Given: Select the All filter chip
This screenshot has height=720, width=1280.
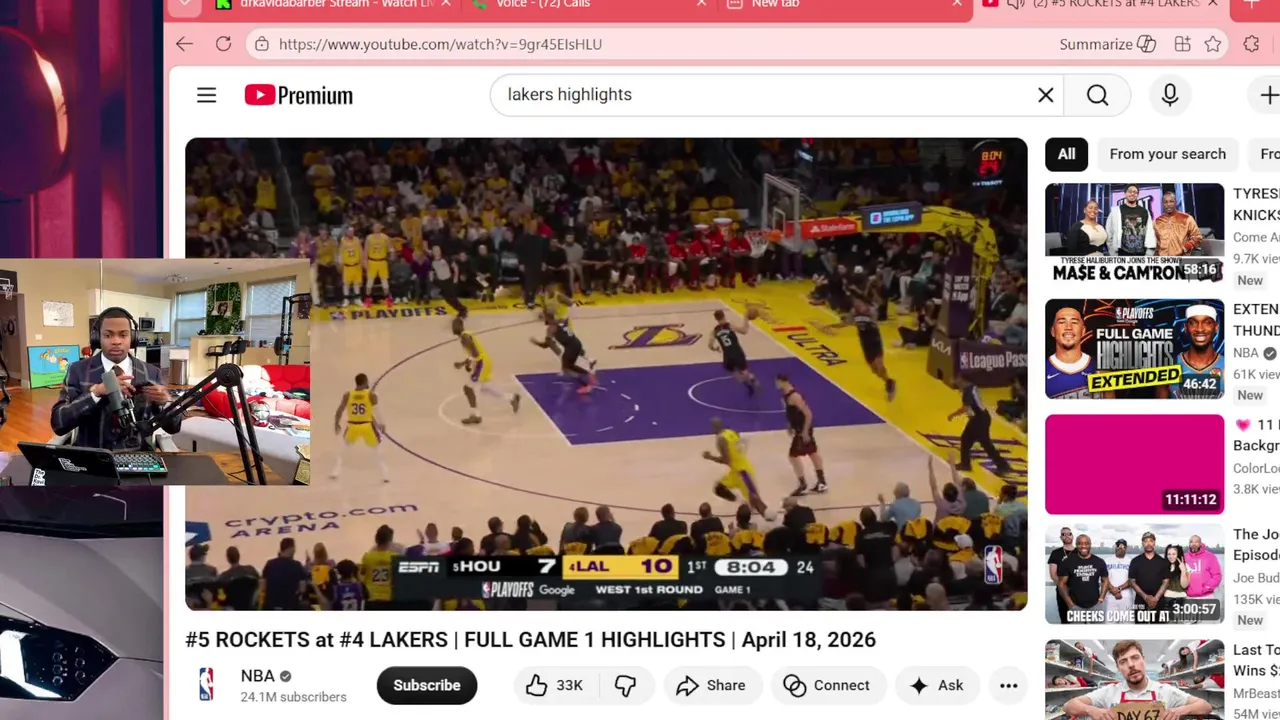Looking at the screenshot, I should pos(1066,154).
